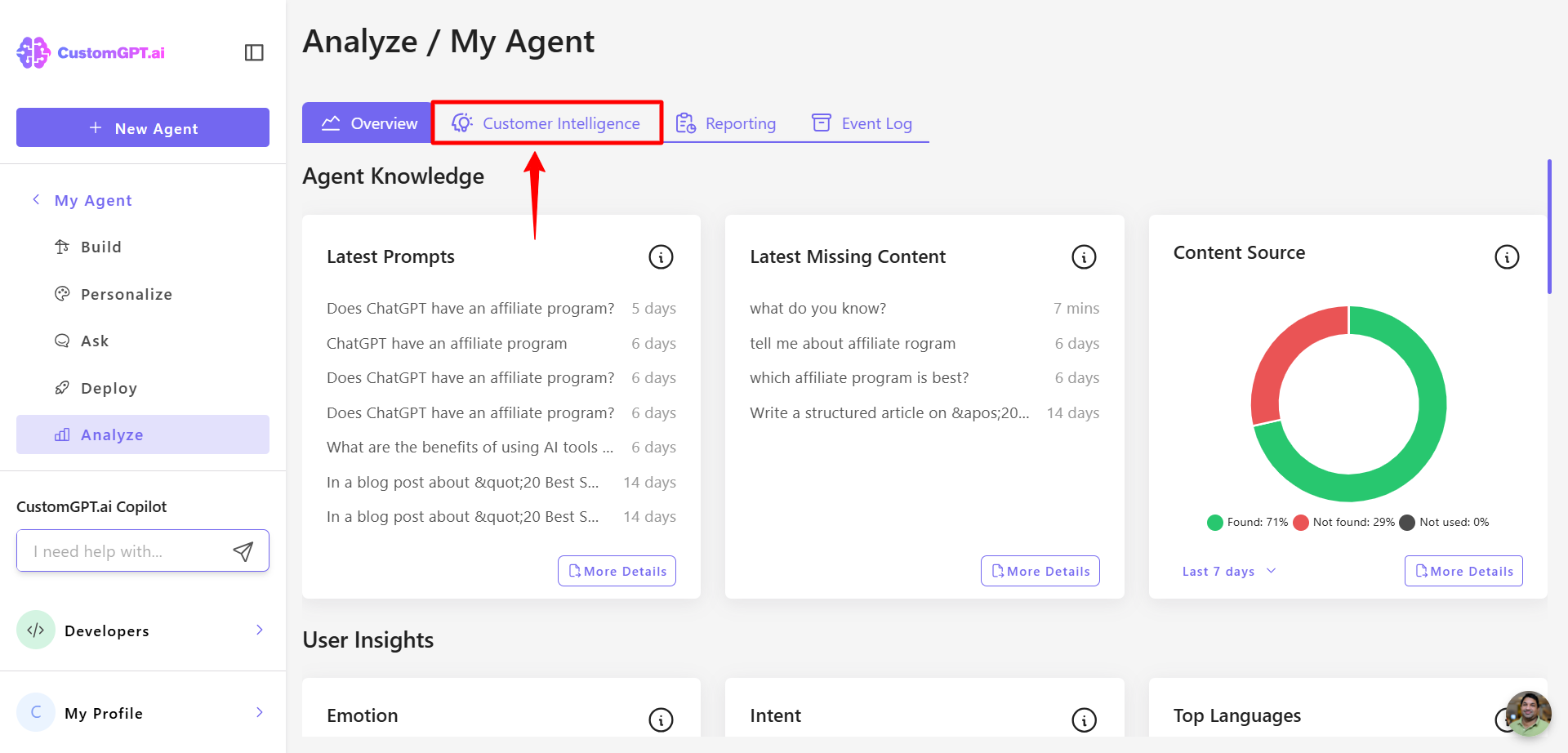Switch to the Event Log tab

click(x=862, y=123)
